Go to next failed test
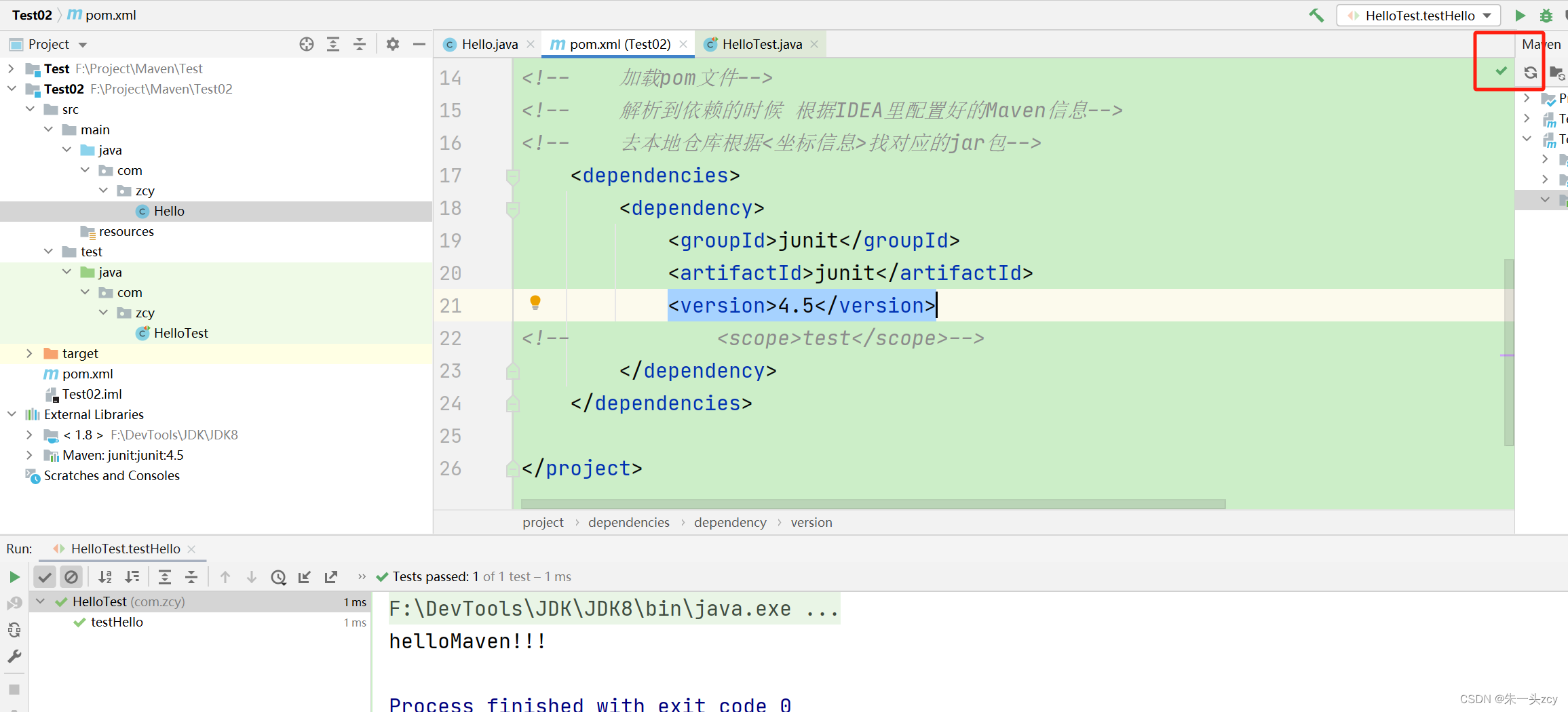1568x712 pixels. [252, 577]
